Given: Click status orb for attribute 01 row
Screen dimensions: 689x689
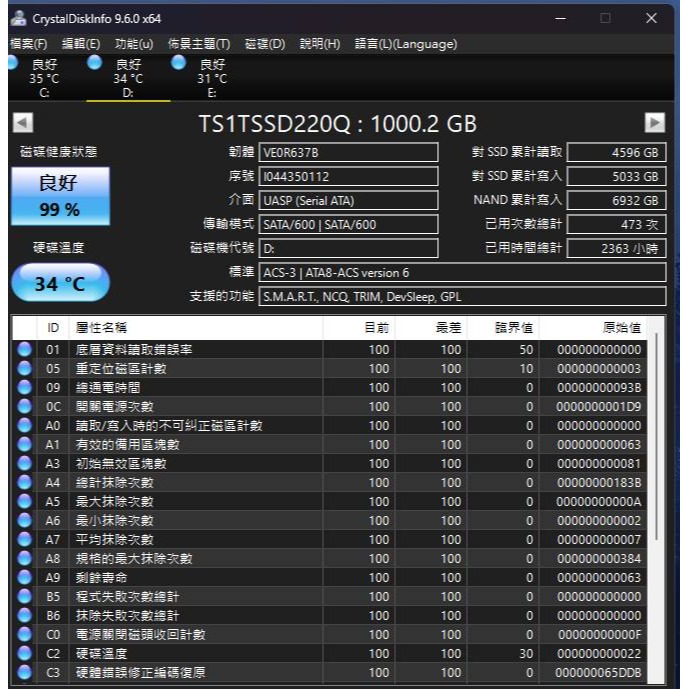Looking at the screenshot, I should 25,349.
